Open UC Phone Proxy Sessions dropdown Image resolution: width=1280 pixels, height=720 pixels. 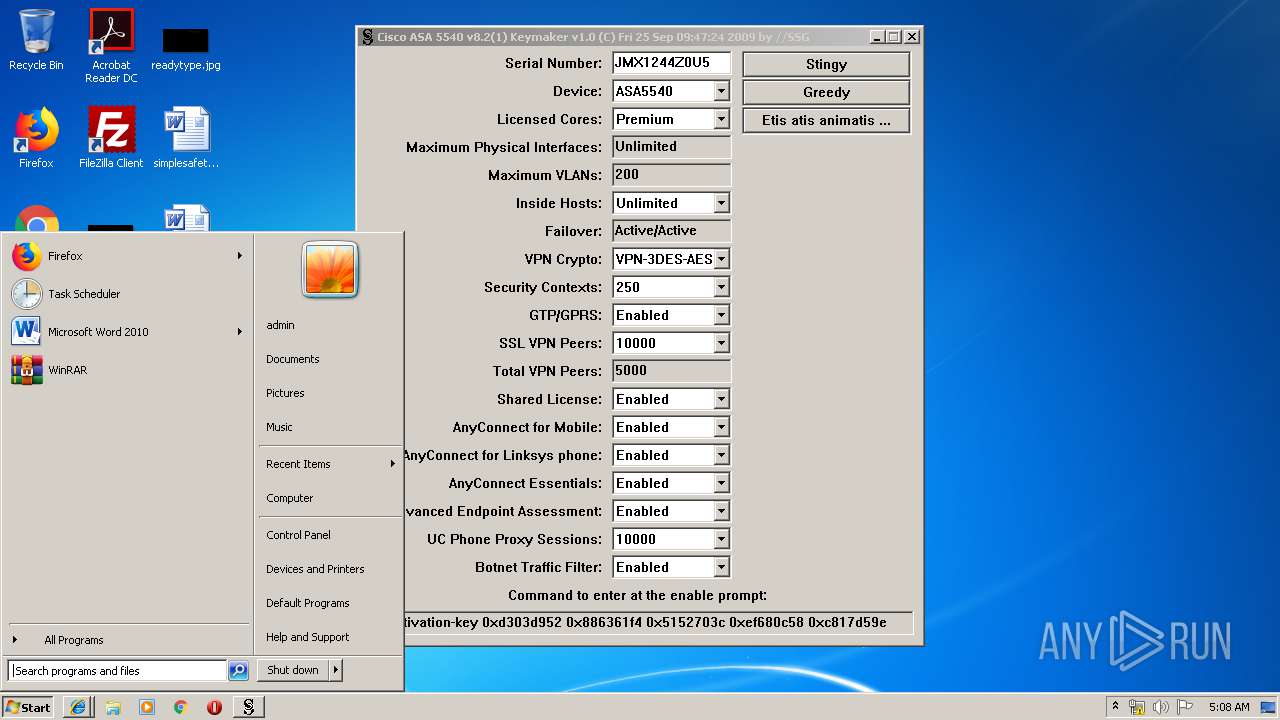[x=721, y=539]
